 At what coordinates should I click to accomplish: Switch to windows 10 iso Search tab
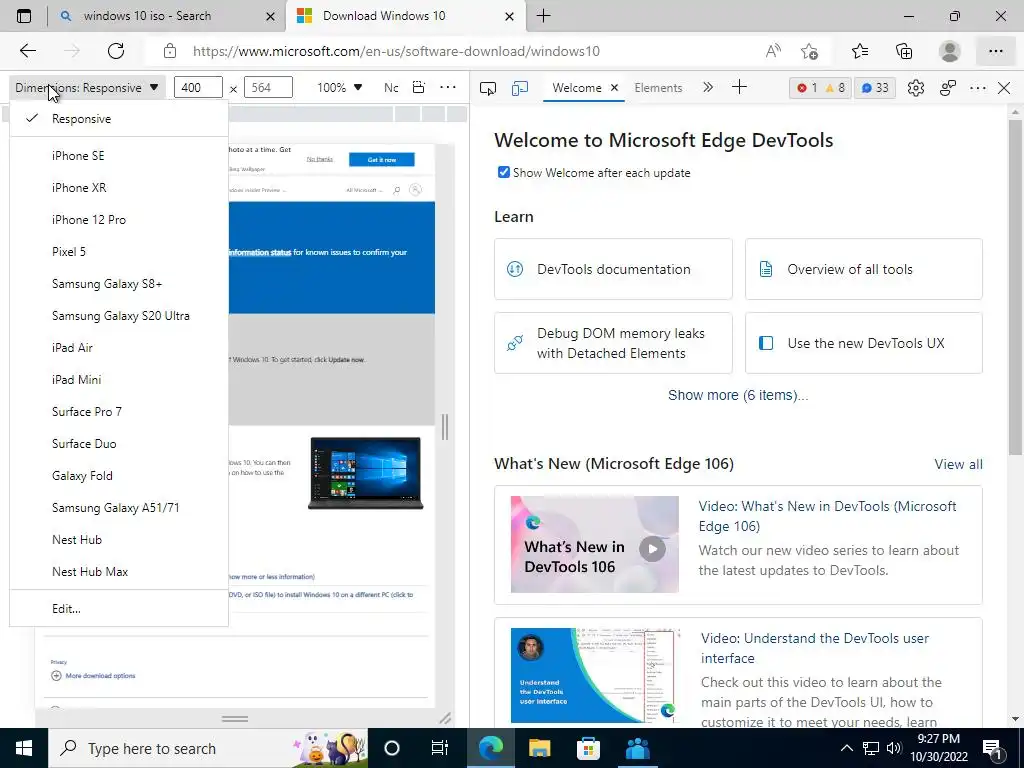coord(148,16)
